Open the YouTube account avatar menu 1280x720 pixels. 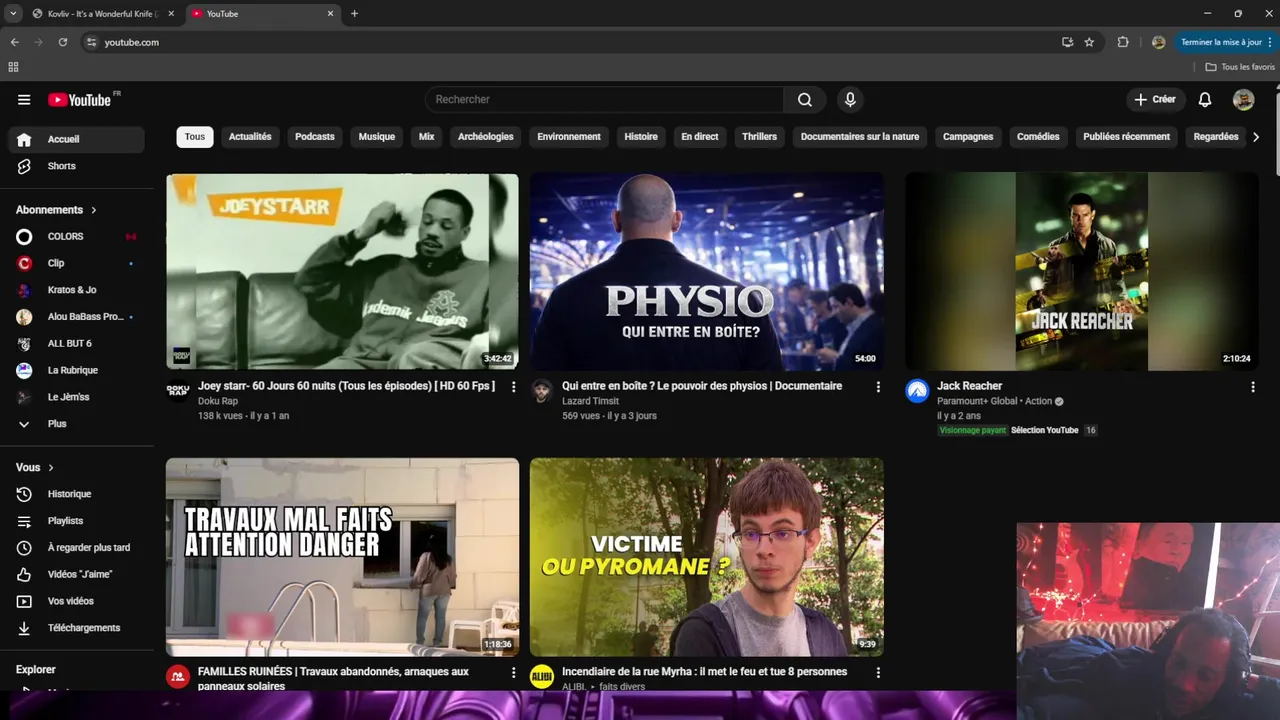click(x=1243, y=100)
